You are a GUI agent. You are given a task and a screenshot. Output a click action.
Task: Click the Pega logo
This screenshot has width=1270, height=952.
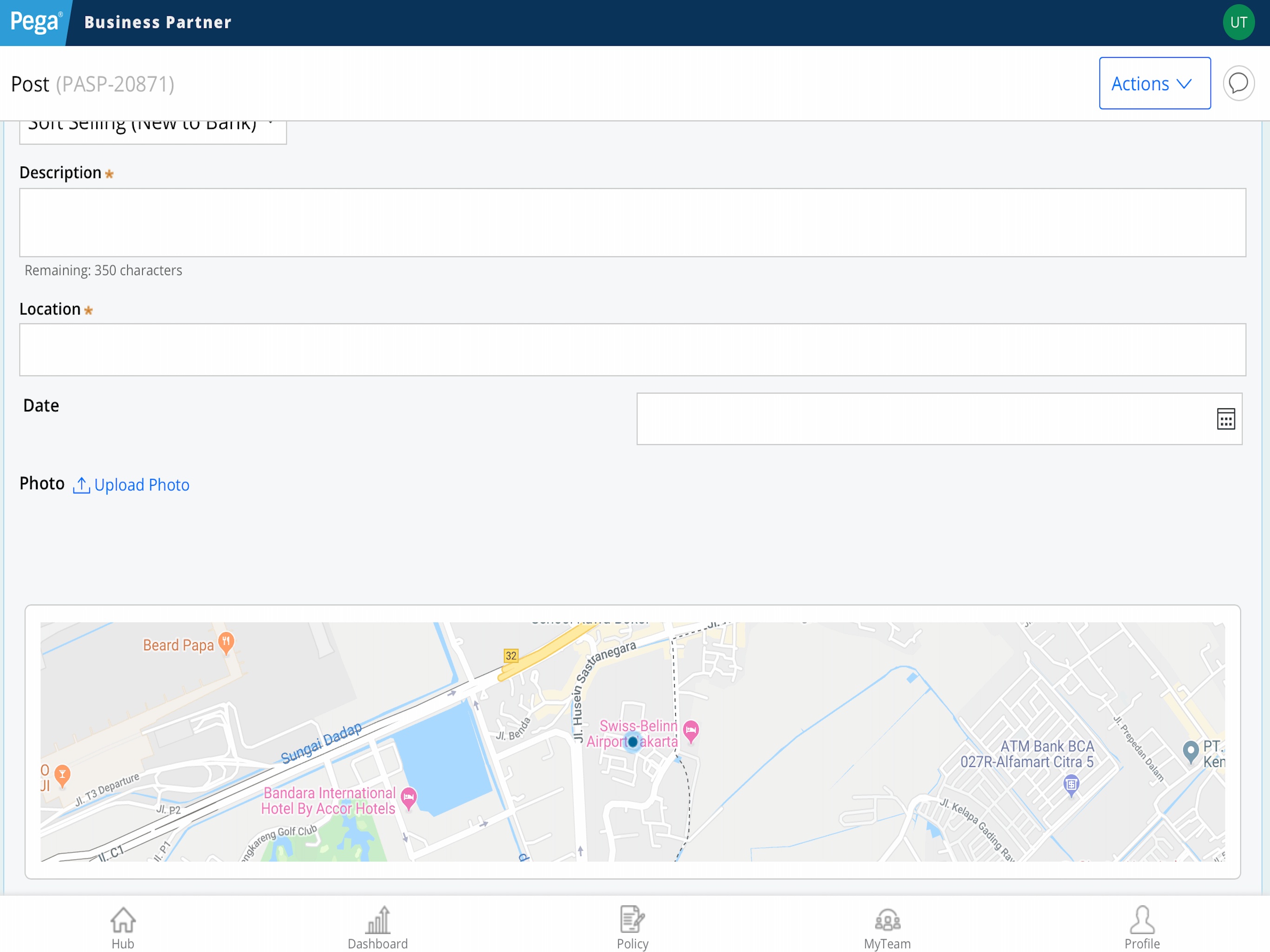[36, 22]
